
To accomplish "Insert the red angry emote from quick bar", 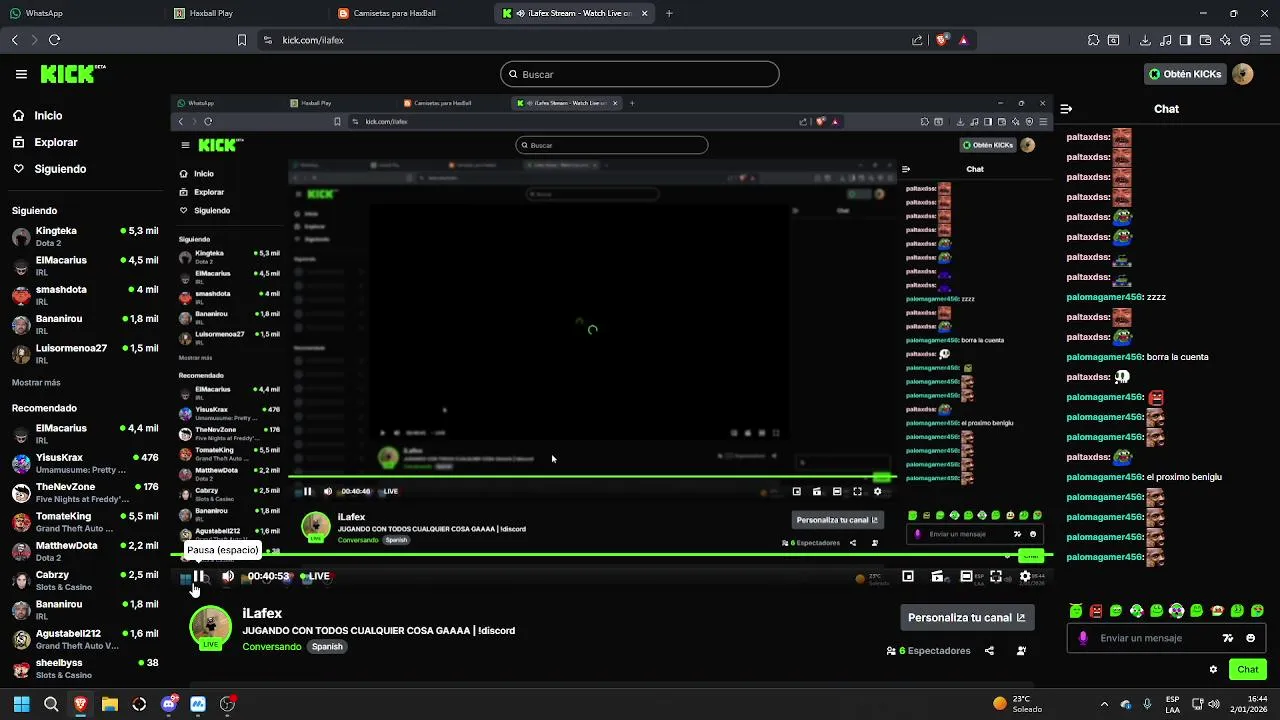I will click(x=1096, y=611).
